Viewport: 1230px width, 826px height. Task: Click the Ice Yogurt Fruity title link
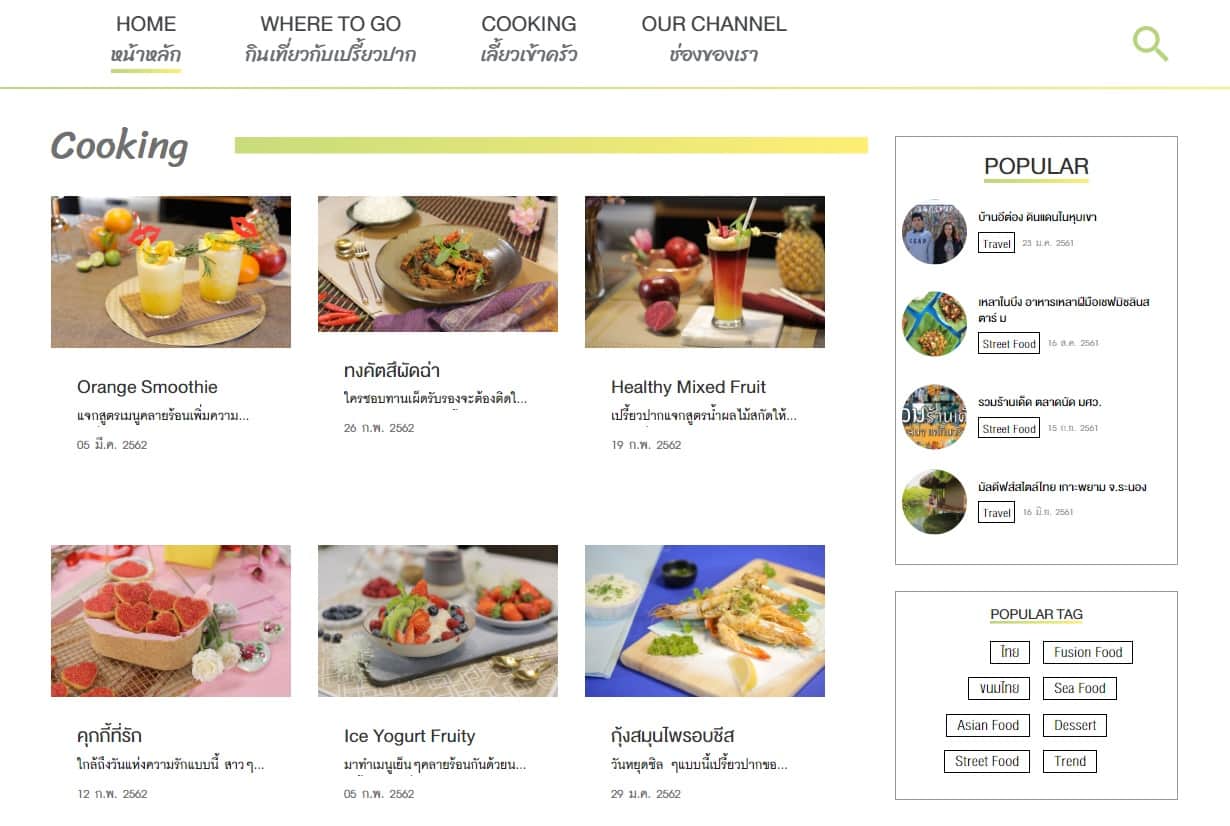[409, 736]
